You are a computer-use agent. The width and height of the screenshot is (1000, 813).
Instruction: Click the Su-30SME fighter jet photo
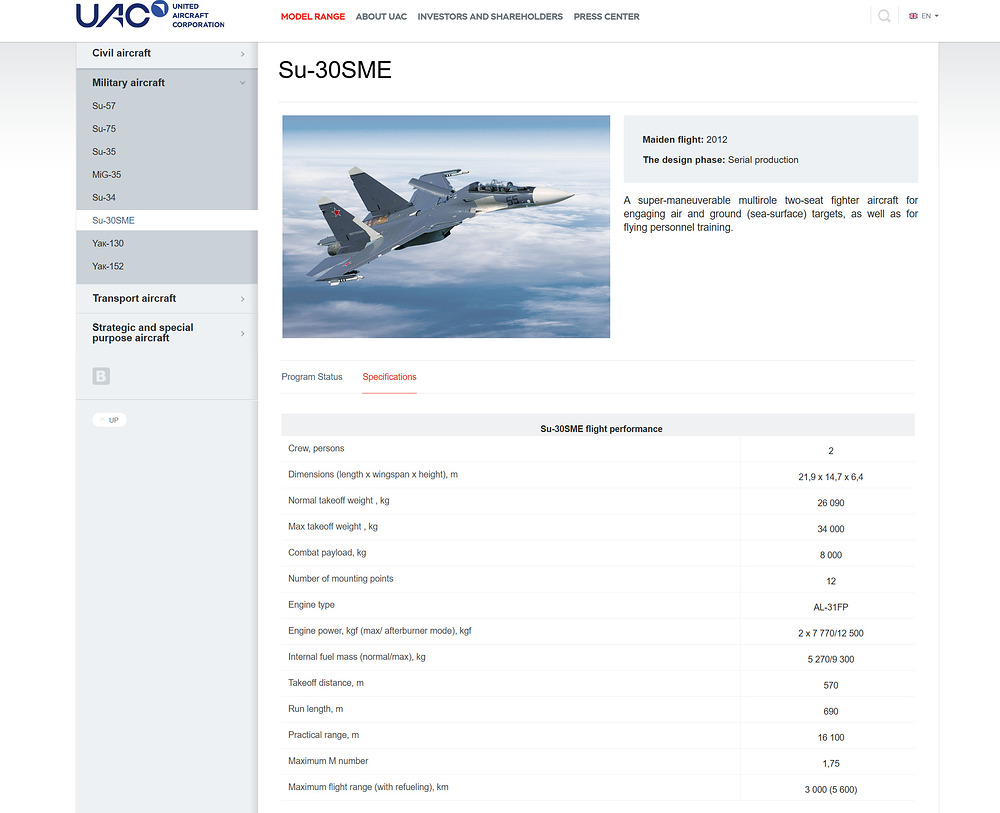click(x=446, y=226)
